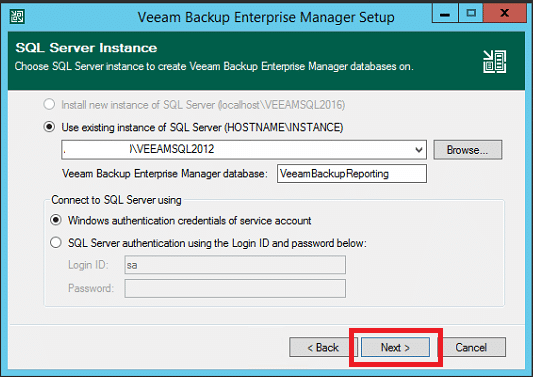Cancel the Enterprise Manager setup
This screenshot has height=377, width=536.
(x=471, y=347)
